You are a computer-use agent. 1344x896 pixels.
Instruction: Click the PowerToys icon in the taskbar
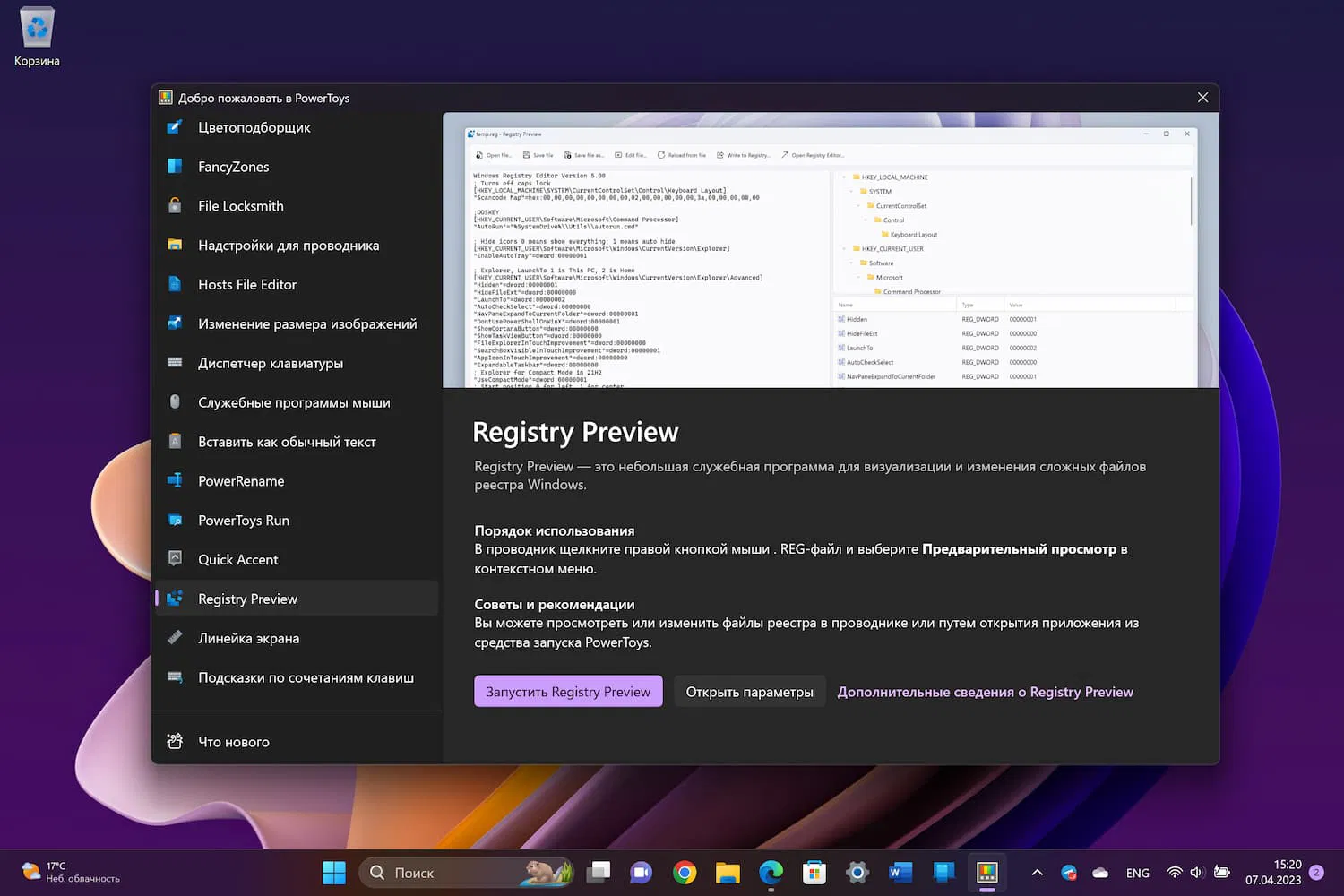(987, 873)
